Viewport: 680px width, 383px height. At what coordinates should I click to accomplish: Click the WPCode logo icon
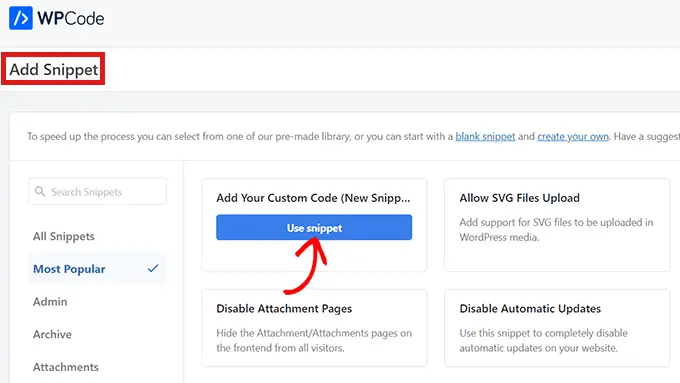coord(21,18)
